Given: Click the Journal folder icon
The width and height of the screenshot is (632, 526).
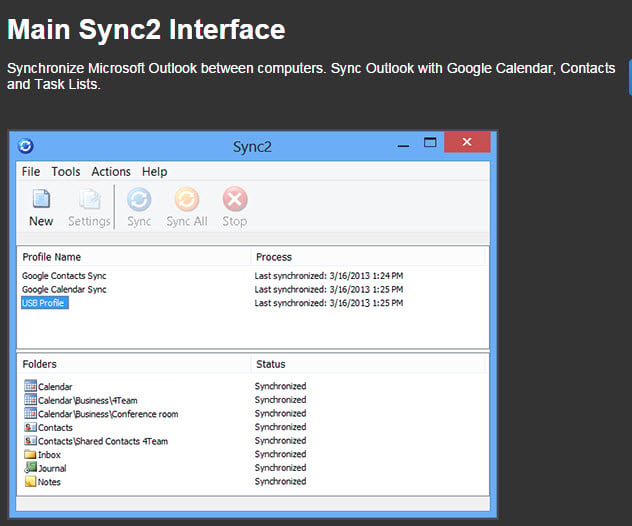Looking at the screenshot, I should point(30,468).
